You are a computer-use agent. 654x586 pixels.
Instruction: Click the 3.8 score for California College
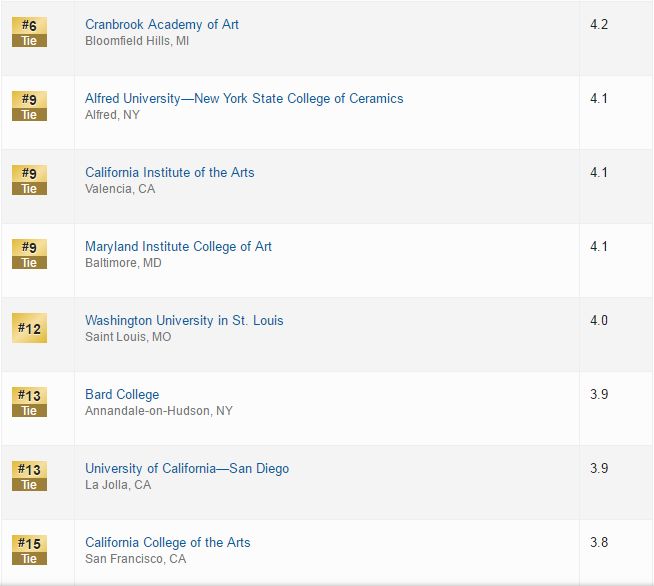(x=599, y=542)
